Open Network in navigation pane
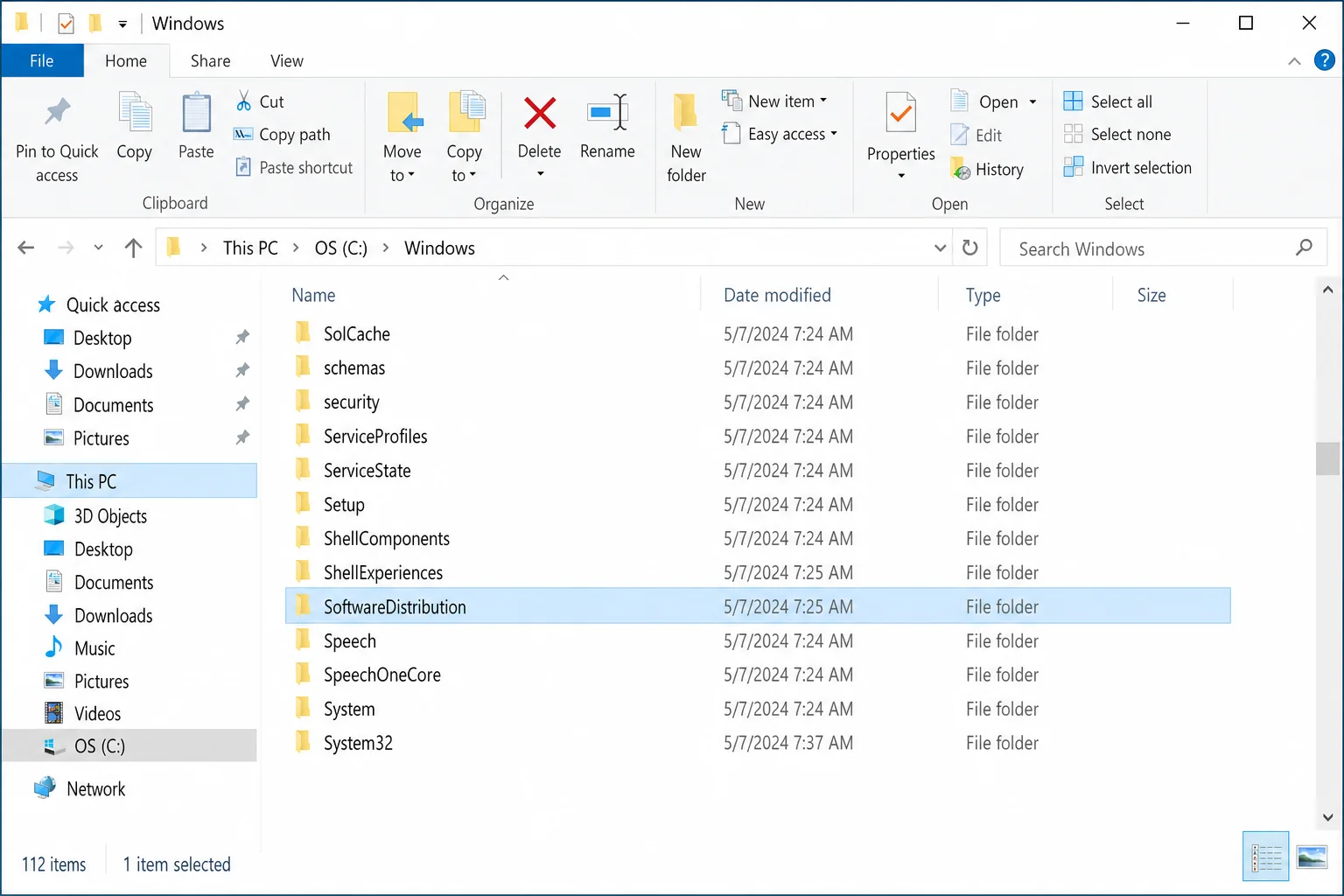1344x896 pixels. coord(95,788)
